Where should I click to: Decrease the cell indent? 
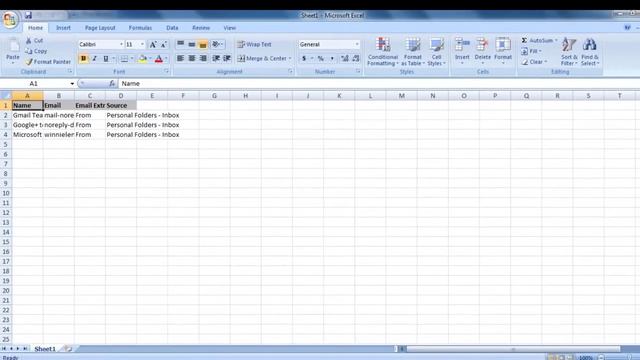click(x=216, y=58)
